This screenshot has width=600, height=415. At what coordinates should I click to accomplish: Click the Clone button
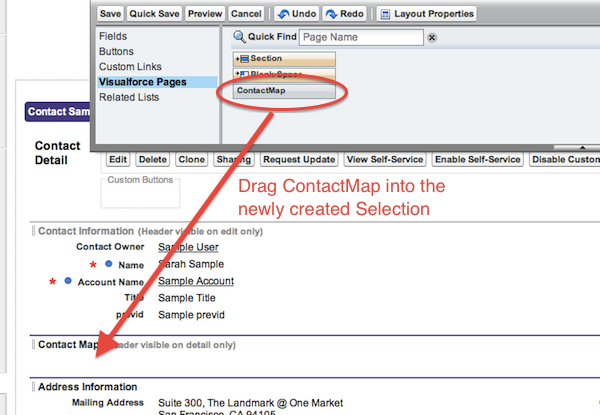tap(191, 159)
